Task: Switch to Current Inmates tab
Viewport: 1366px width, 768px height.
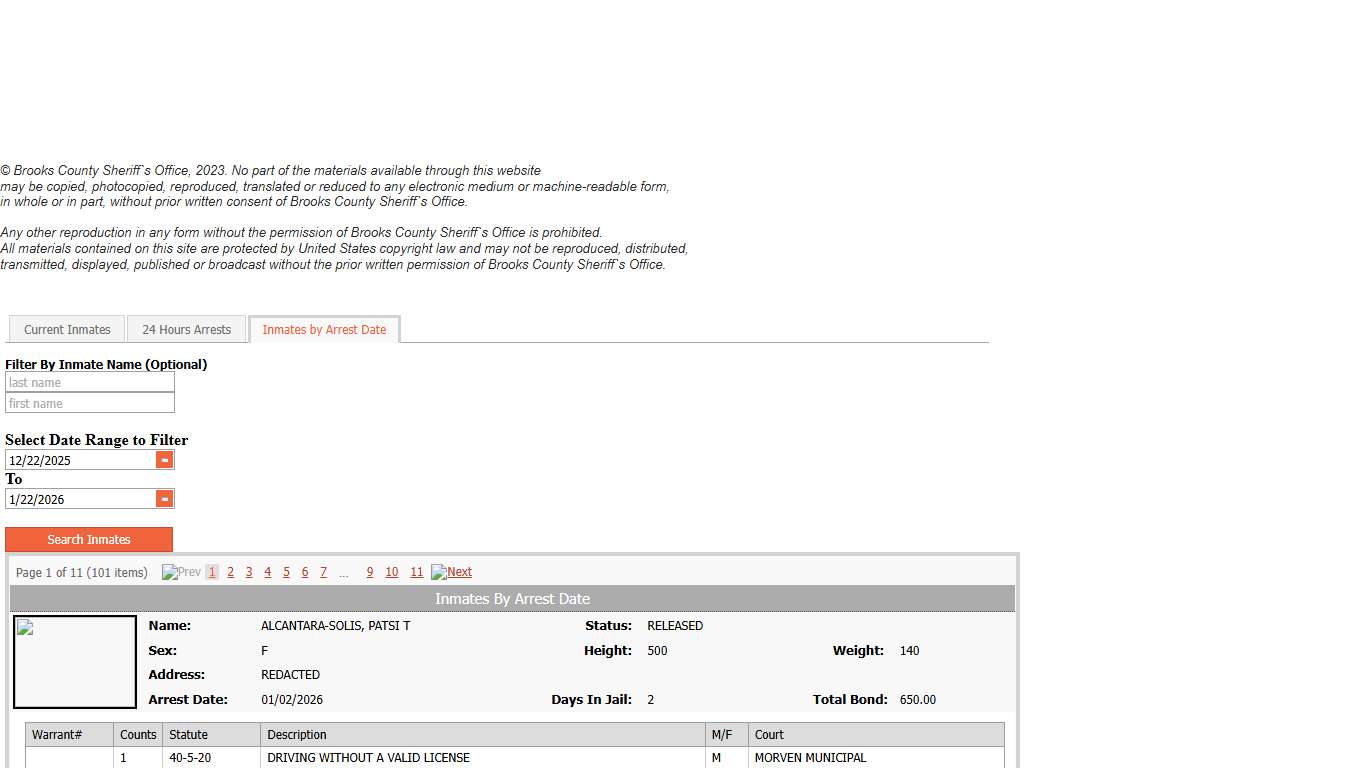Action: pyautogui.click(x=67, y=330)
